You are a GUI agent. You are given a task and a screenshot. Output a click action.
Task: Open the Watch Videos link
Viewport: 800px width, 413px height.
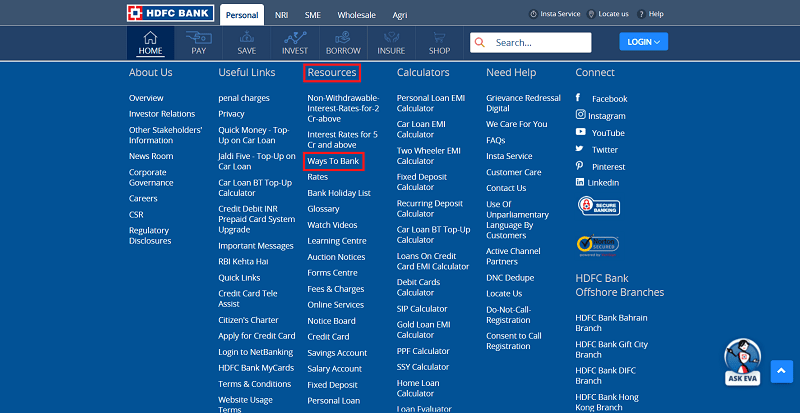point(332,225)
